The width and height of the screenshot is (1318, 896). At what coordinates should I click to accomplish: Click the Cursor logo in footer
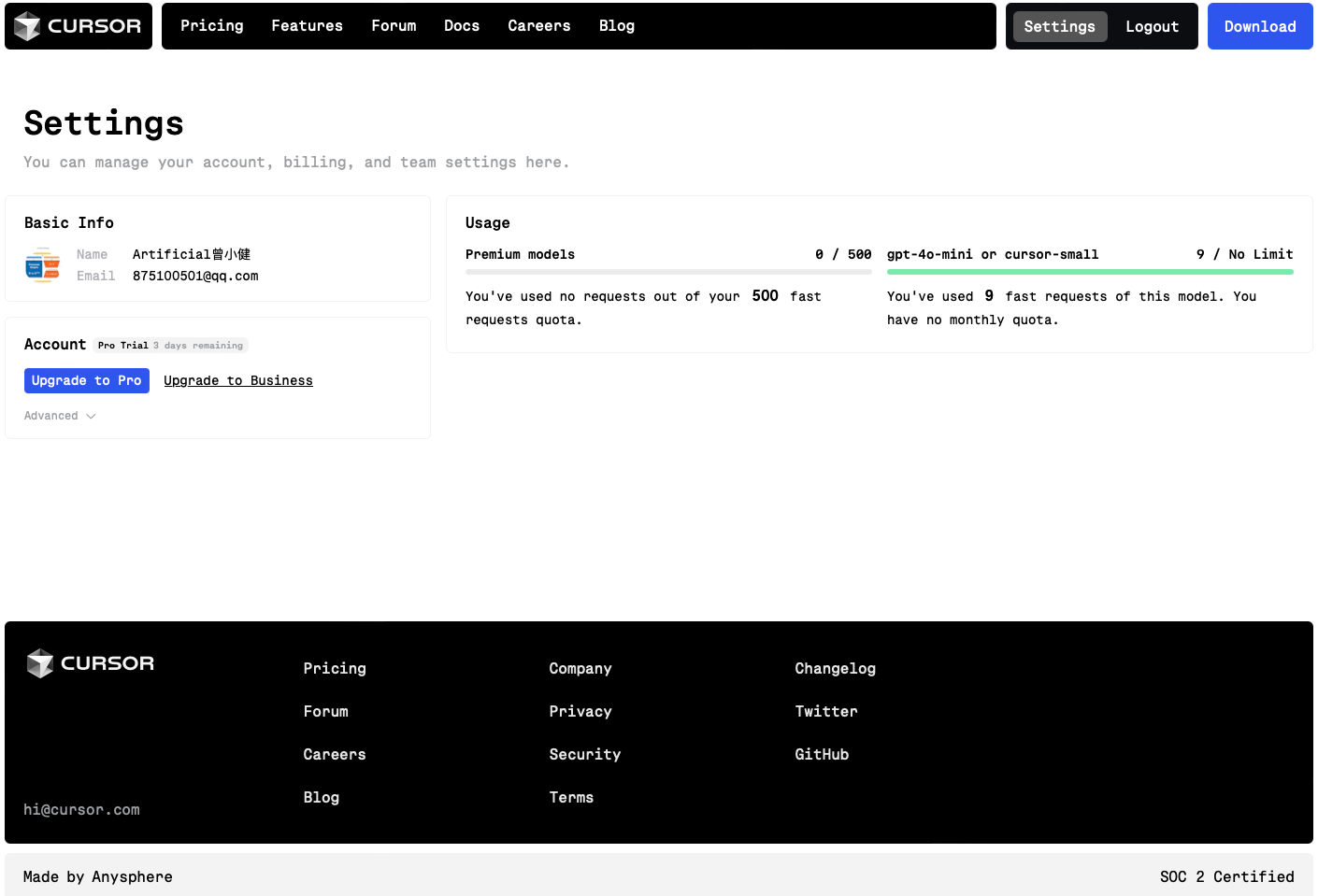click(91, 663)
